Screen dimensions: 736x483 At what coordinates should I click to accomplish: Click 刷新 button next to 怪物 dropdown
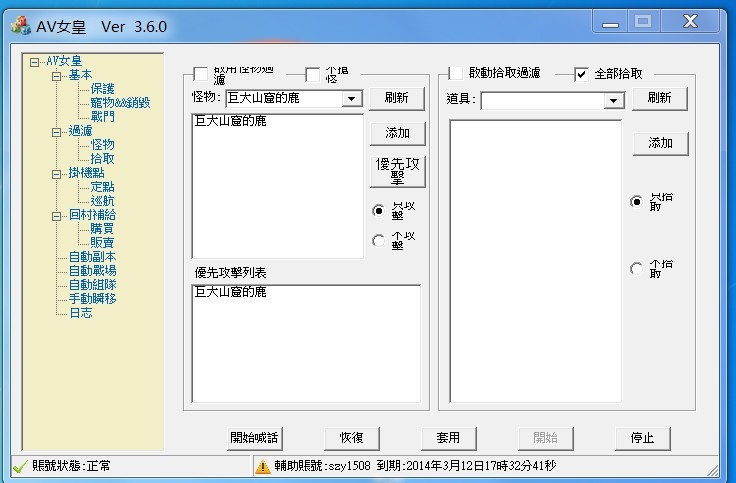coord(397,98)
